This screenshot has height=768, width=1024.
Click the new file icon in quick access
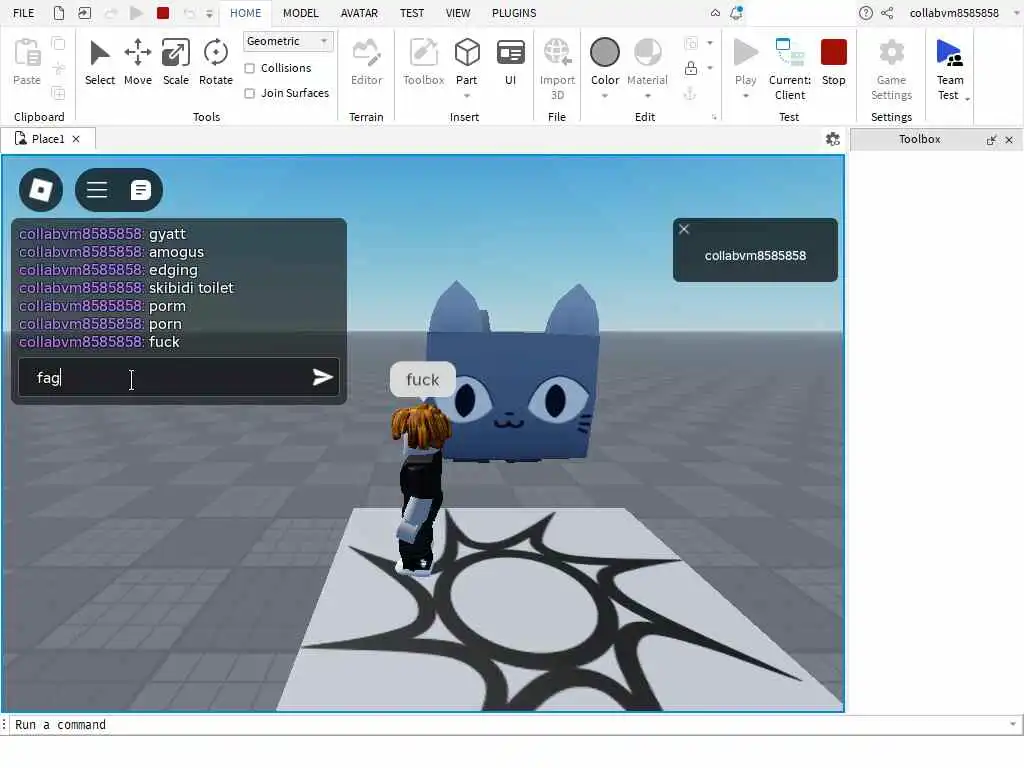[59, 13]
